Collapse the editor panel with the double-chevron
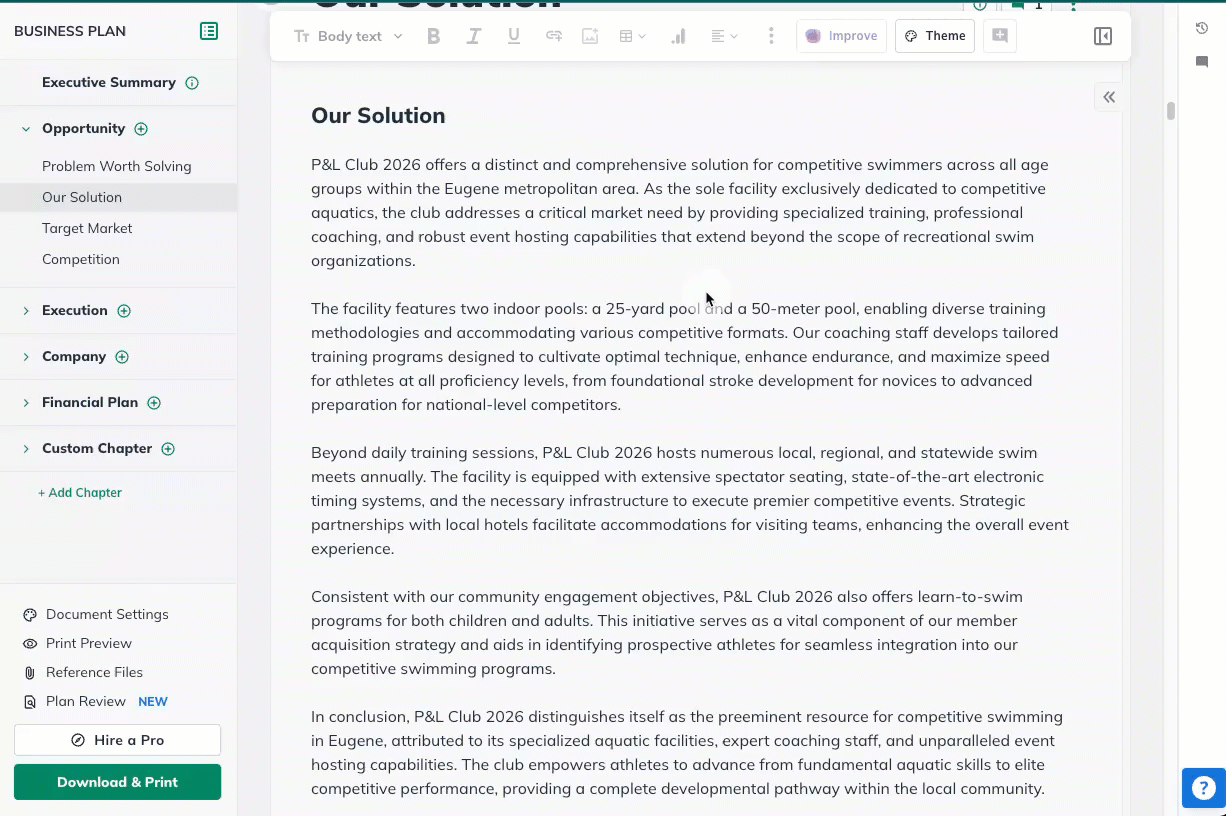Viewport: 1226px width, 816px height. (x=1109, y=97)
